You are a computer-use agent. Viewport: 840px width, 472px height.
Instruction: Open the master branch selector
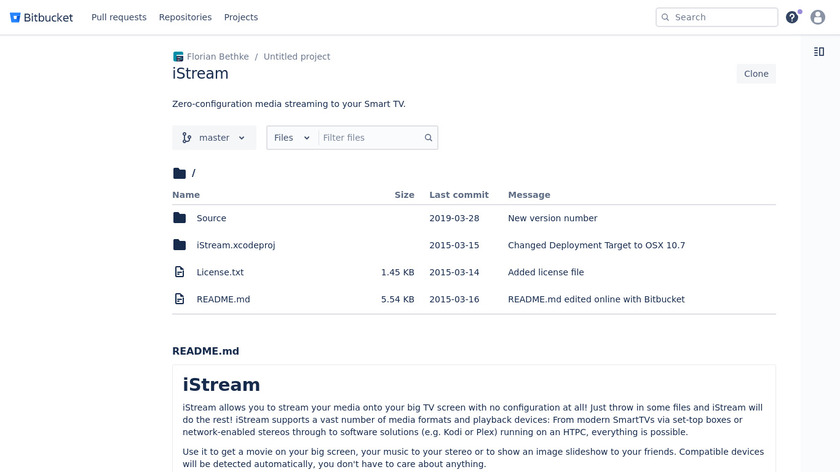(x=214, y=138)
